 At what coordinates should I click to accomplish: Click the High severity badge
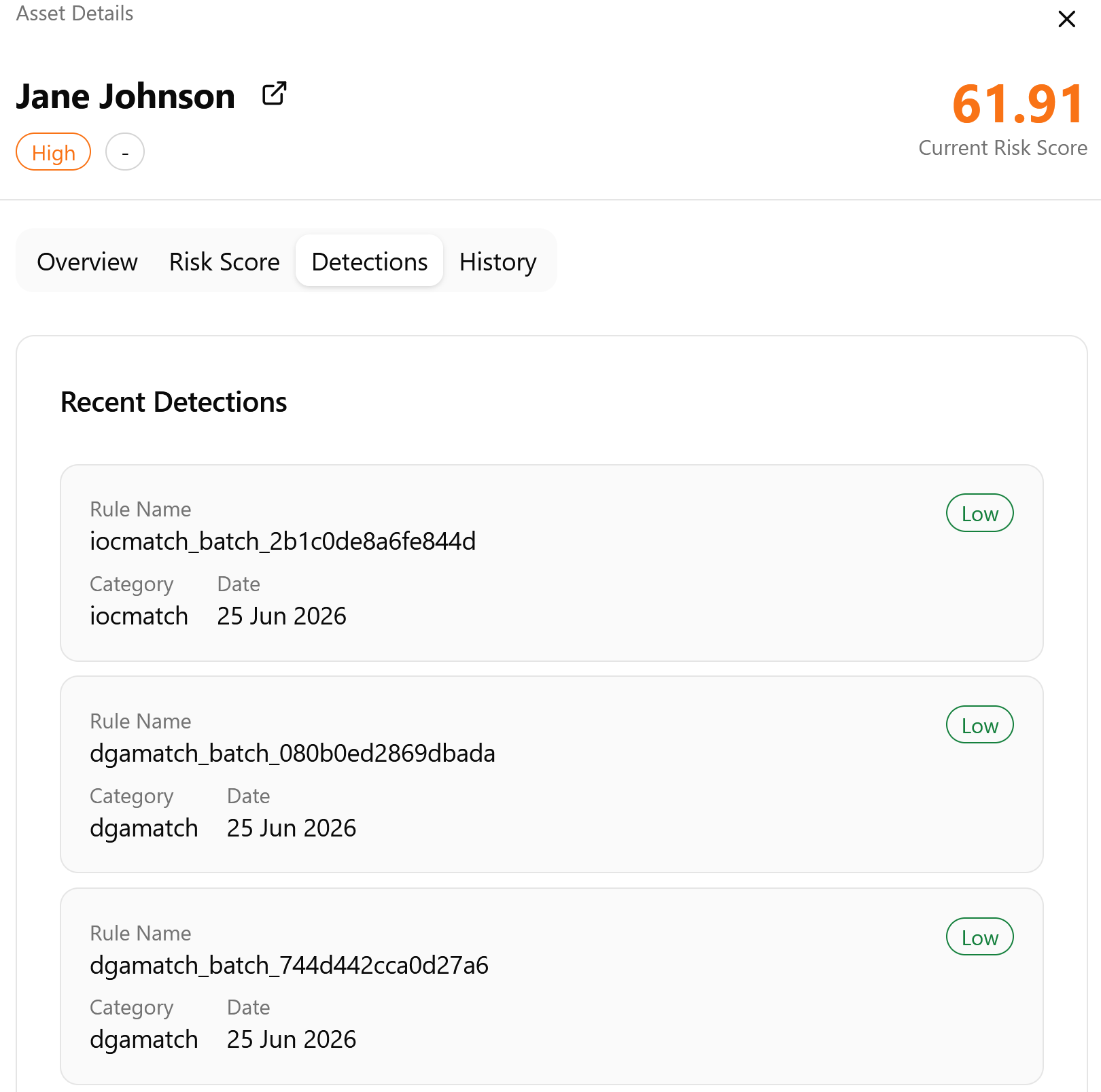tap(54, 152)
